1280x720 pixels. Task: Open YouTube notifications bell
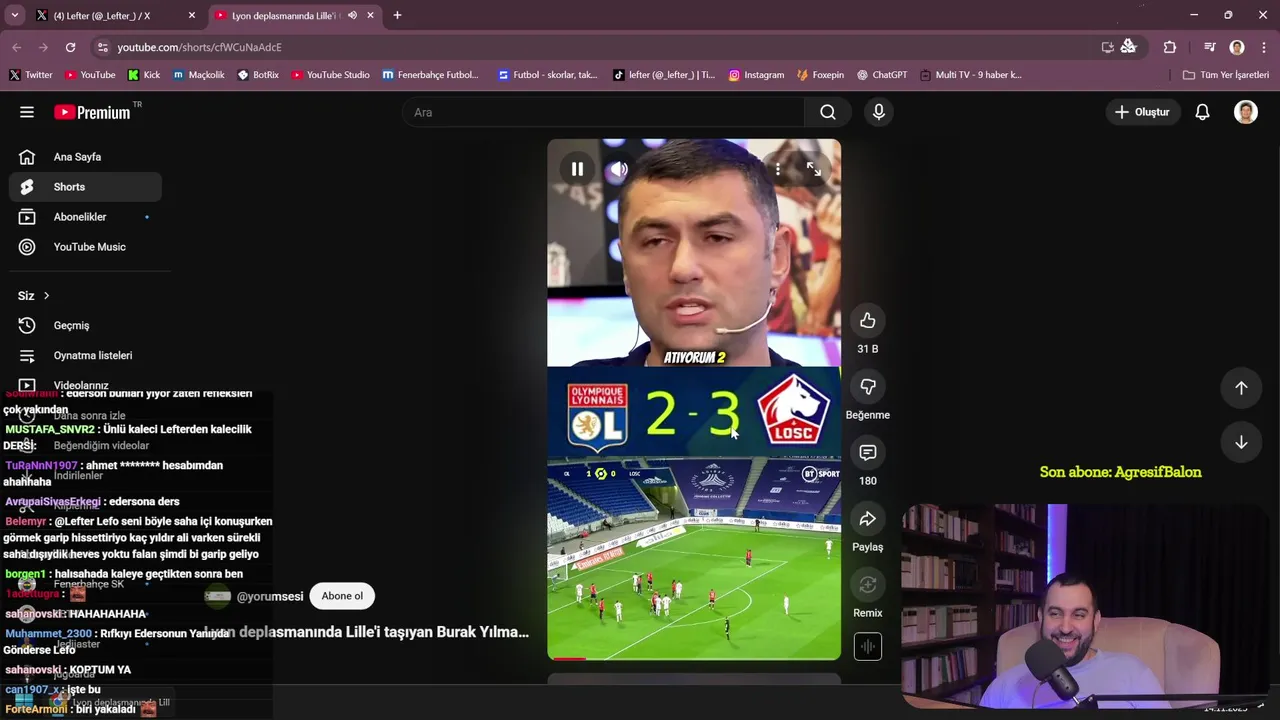pos(1203,112)
